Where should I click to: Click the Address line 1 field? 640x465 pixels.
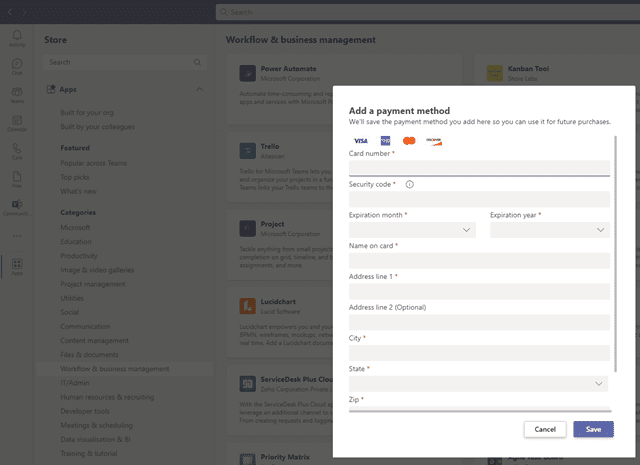point(479,291)
